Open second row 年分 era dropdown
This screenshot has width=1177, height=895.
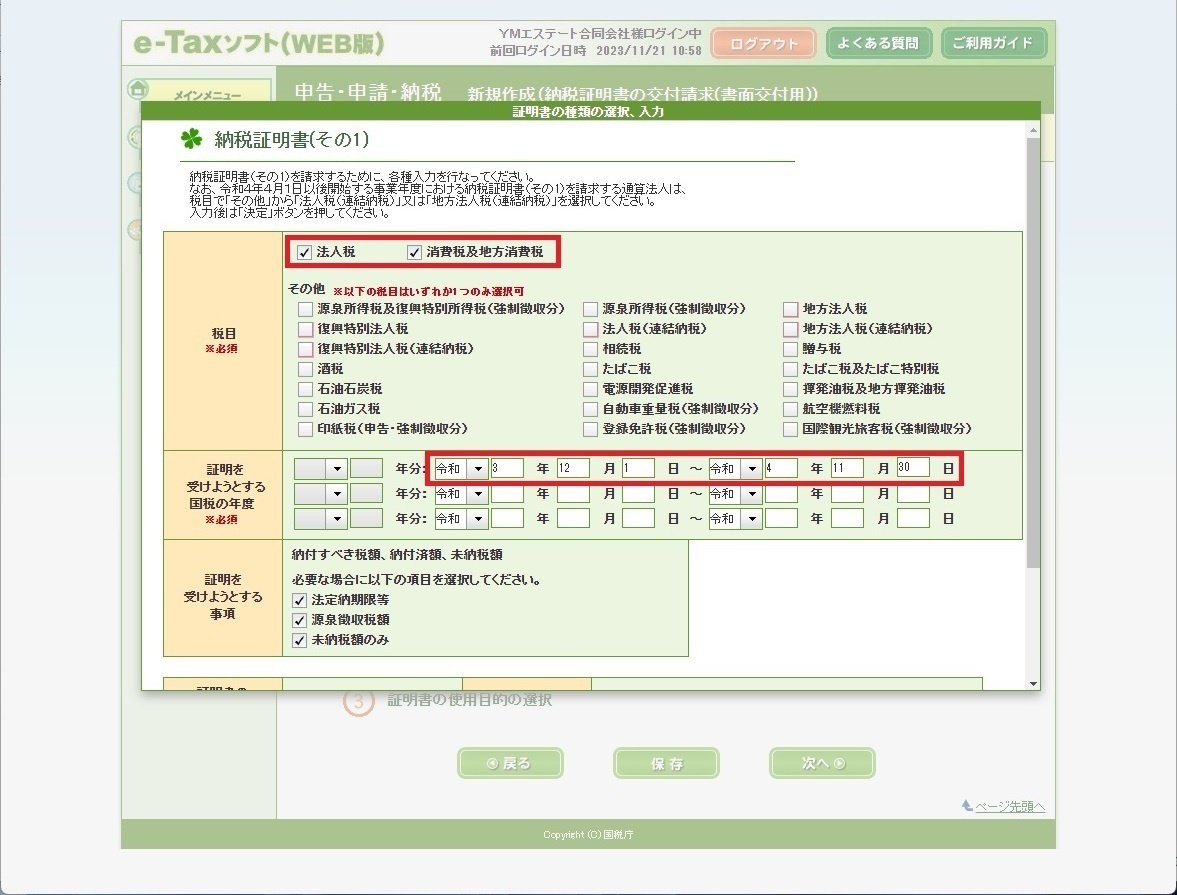click(321, 494)
